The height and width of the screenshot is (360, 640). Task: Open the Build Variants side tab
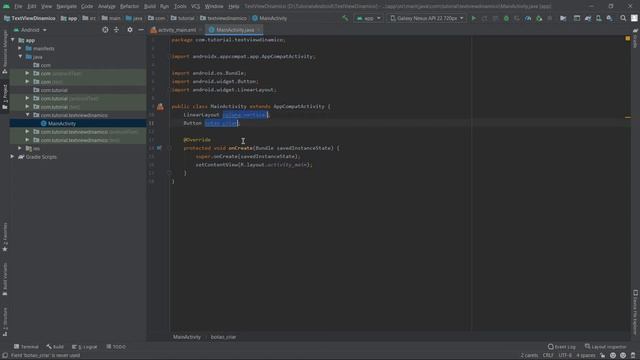tap(5, 279)
